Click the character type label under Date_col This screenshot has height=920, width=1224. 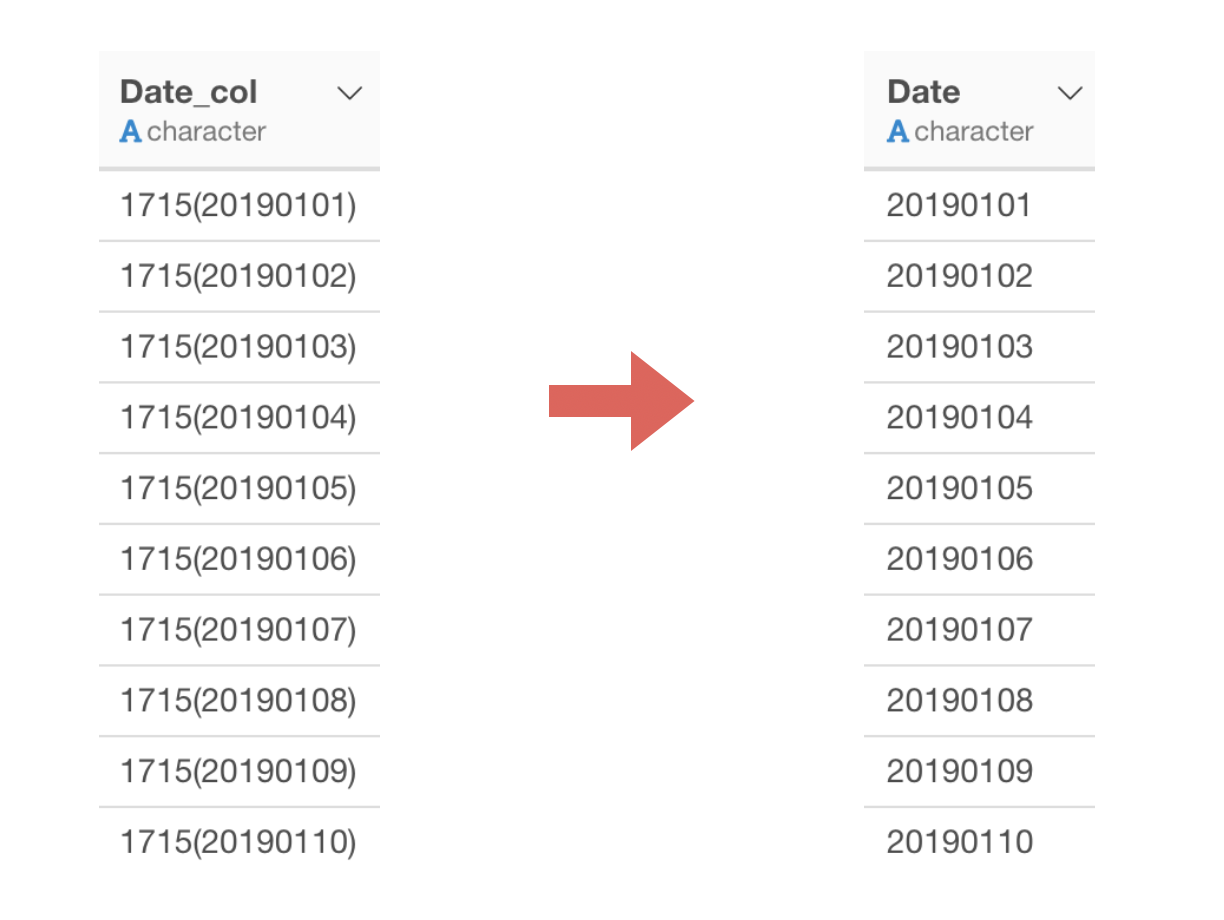(207, 132)
